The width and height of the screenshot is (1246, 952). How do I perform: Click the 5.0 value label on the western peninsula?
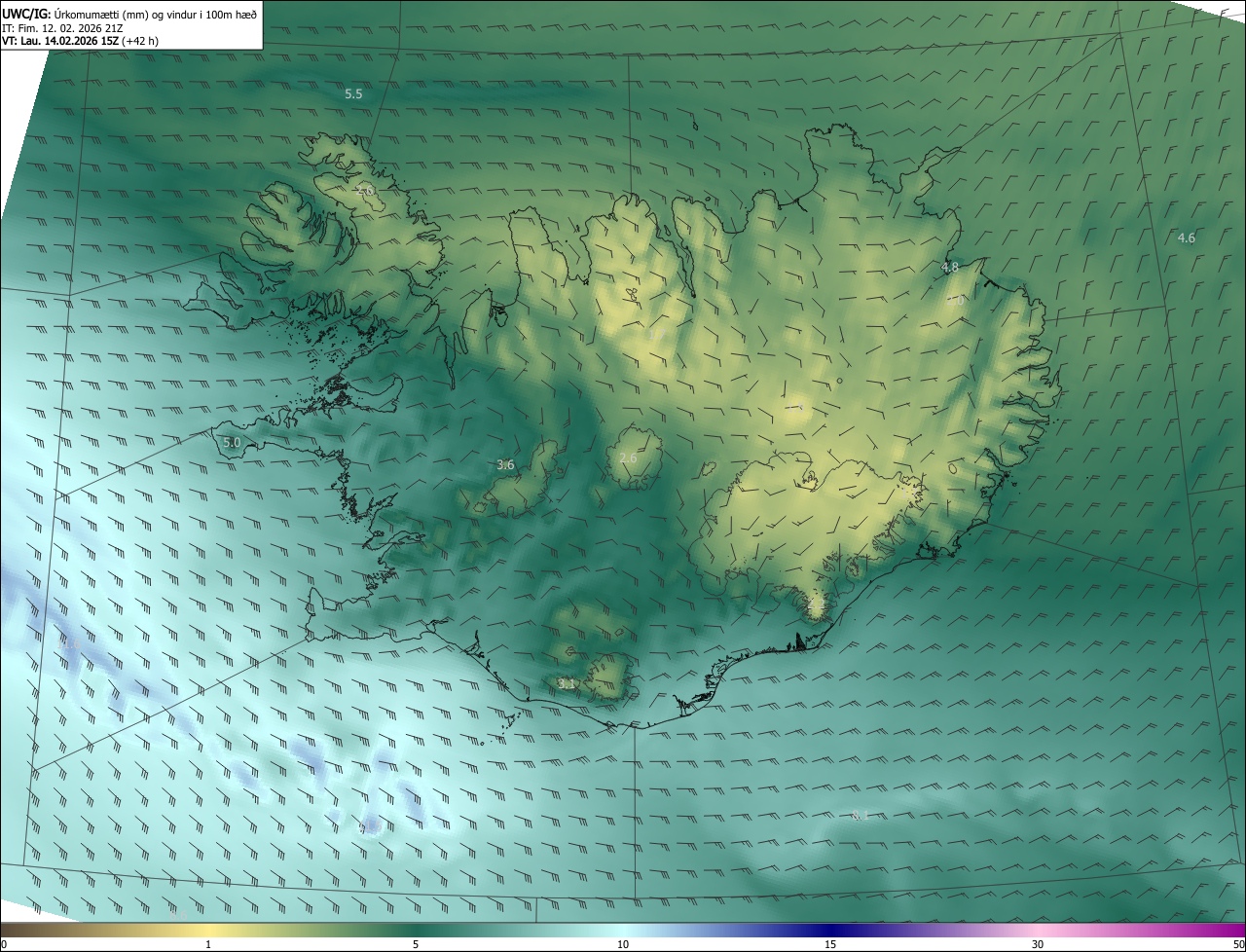pos(232,442)
